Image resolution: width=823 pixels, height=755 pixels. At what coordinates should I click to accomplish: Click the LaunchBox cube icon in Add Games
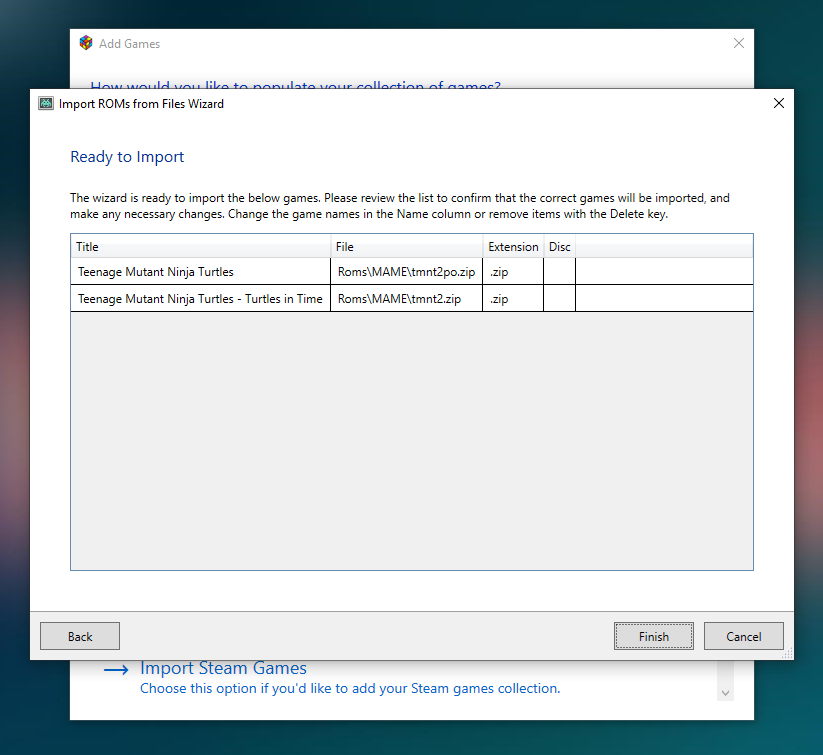click(x=86, y=43)
